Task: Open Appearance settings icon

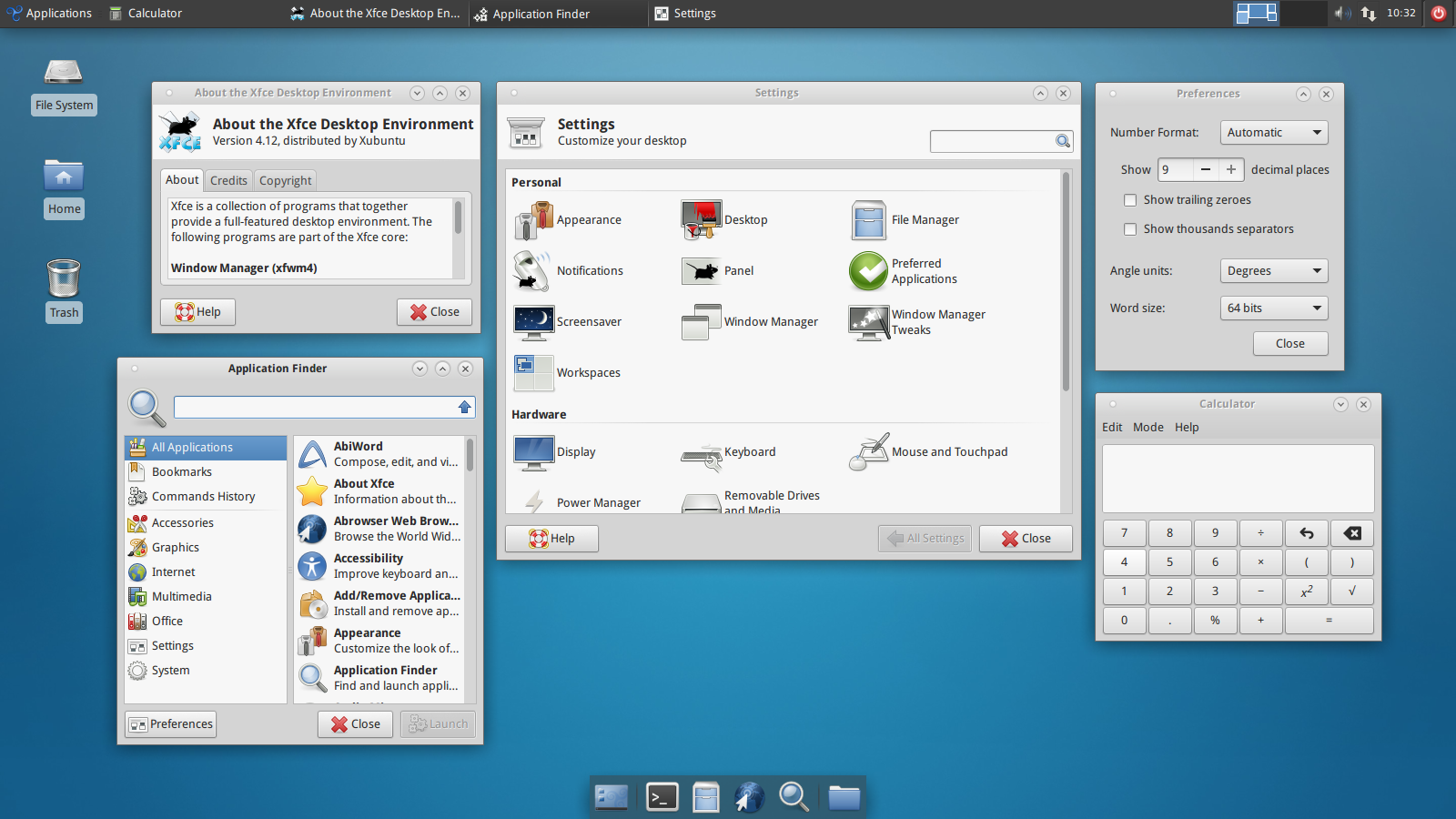Action: coord(533,220)
